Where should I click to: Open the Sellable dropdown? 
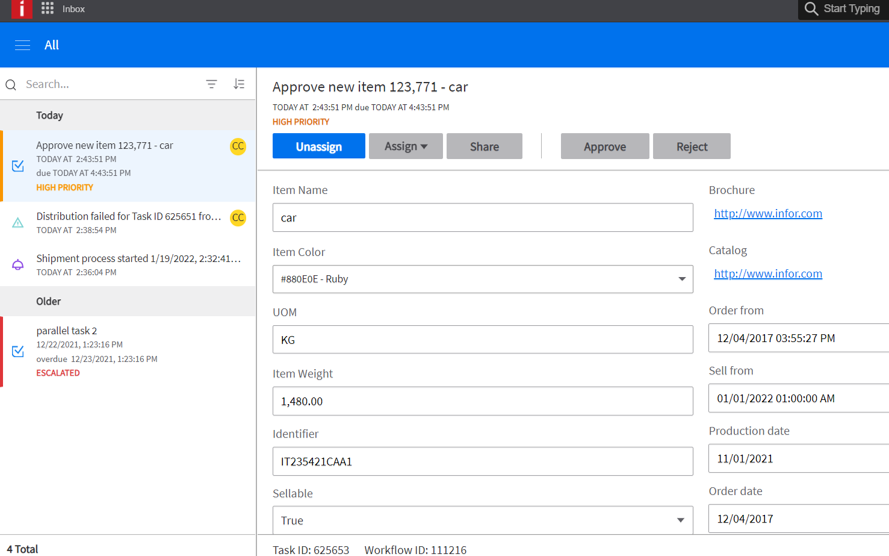pos(681,520)
